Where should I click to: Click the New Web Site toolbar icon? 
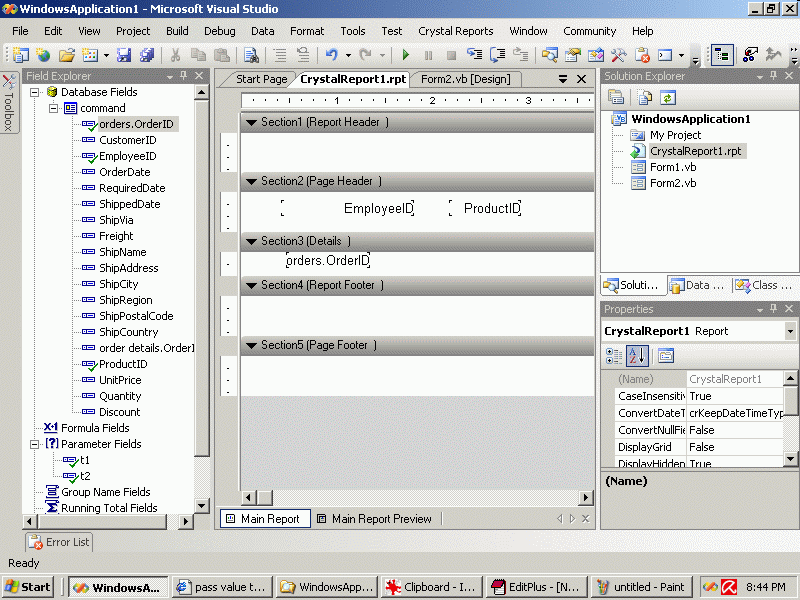(x=43, y=55)
